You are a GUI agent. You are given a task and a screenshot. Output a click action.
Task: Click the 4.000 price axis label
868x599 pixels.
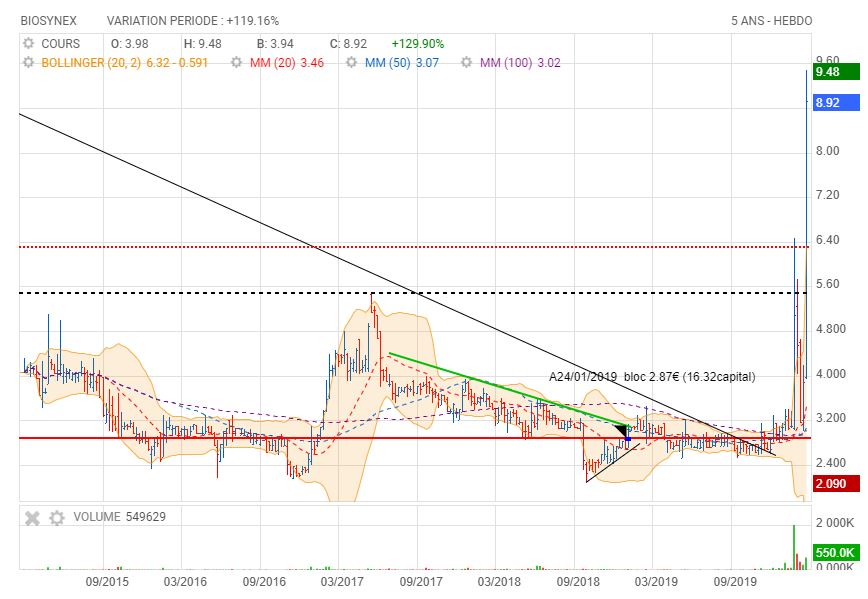[x=831, y=374]
